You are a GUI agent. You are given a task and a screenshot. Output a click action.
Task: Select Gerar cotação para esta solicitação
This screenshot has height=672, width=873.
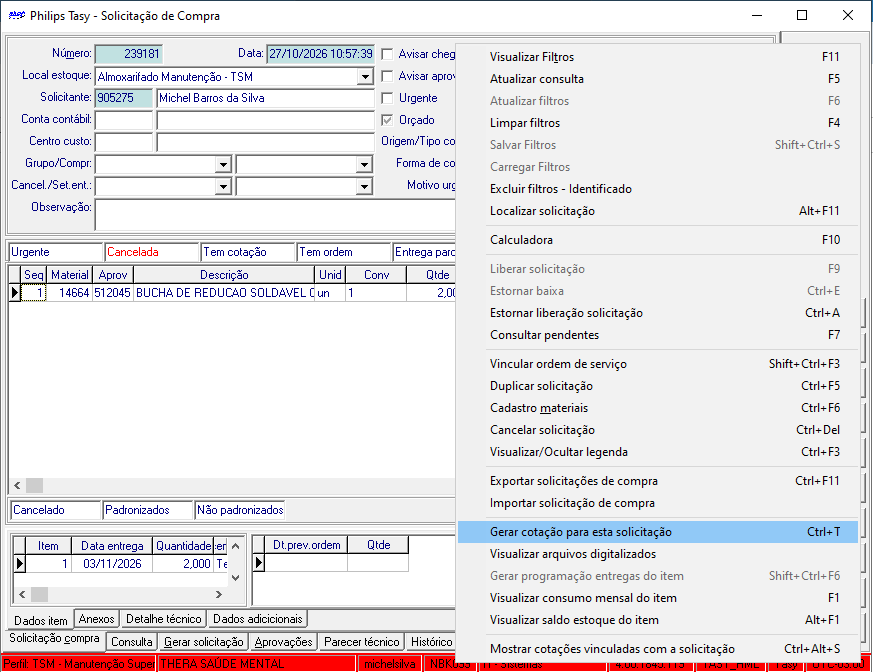[658, 532]
